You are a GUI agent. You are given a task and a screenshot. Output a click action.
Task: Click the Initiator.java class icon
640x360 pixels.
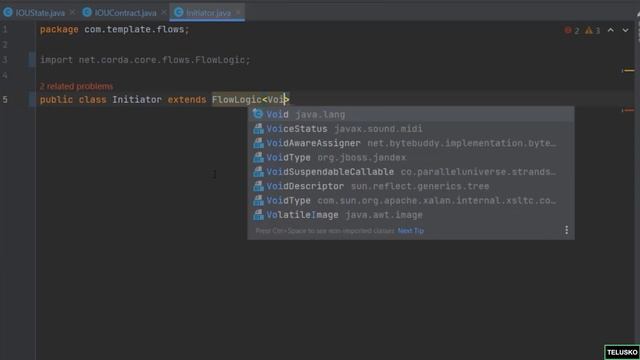[178, 13]
